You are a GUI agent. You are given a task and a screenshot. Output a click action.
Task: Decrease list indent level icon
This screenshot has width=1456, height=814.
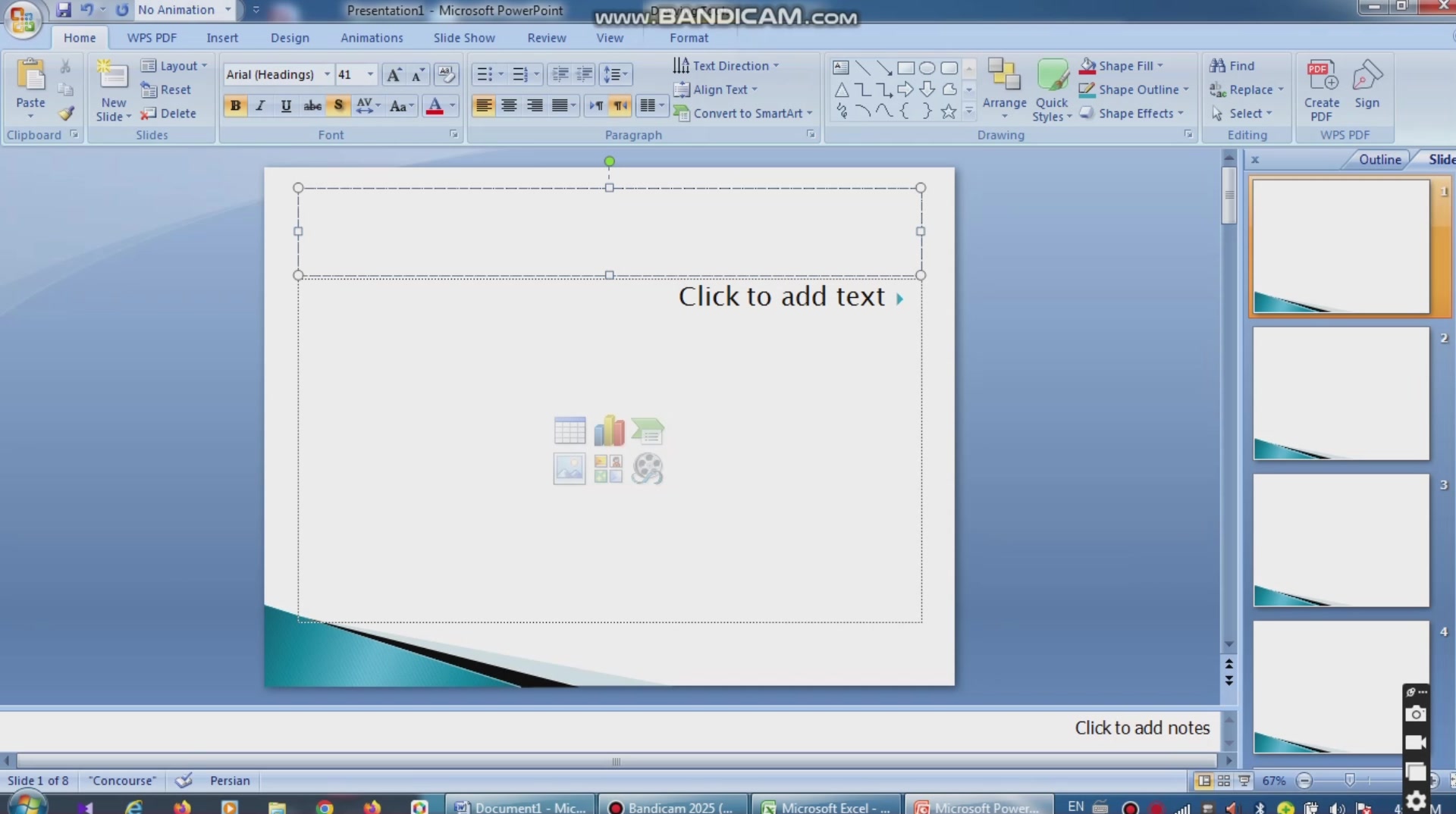560,74
